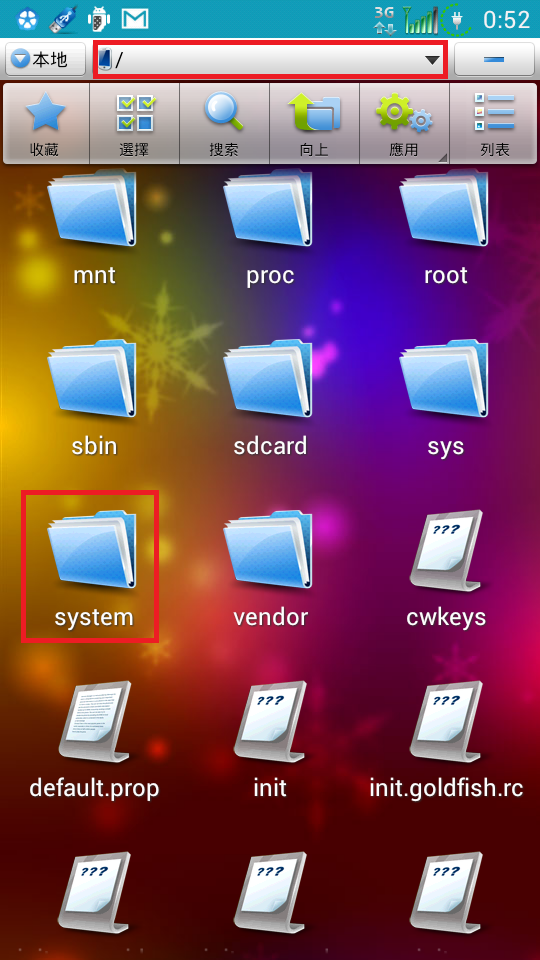This screenshot has height=960, width=540.
Task: Open the vendor folder
Action: coord(270,569)
